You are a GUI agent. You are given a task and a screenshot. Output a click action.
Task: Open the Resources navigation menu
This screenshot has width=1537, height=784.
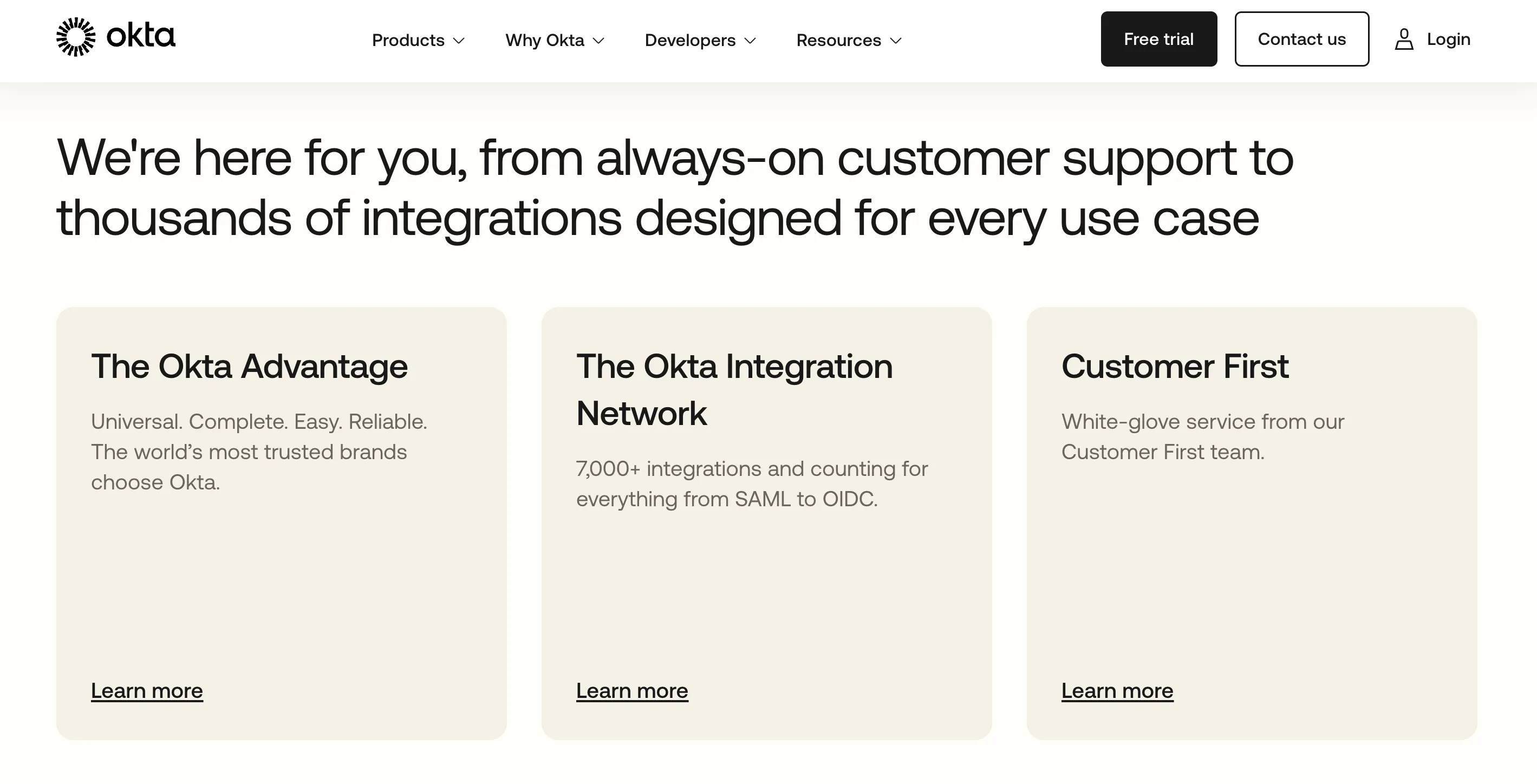(839, 40)
